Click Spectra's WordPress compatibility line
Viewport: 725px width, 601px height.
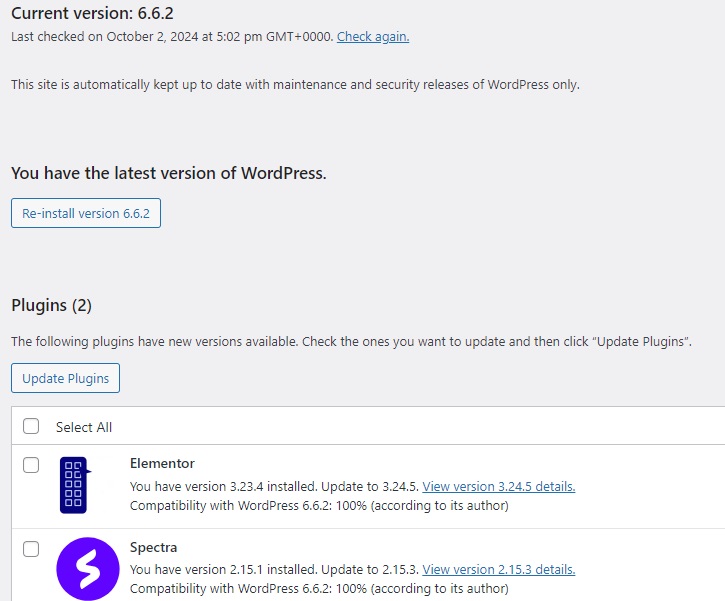[x=319, y=590]
